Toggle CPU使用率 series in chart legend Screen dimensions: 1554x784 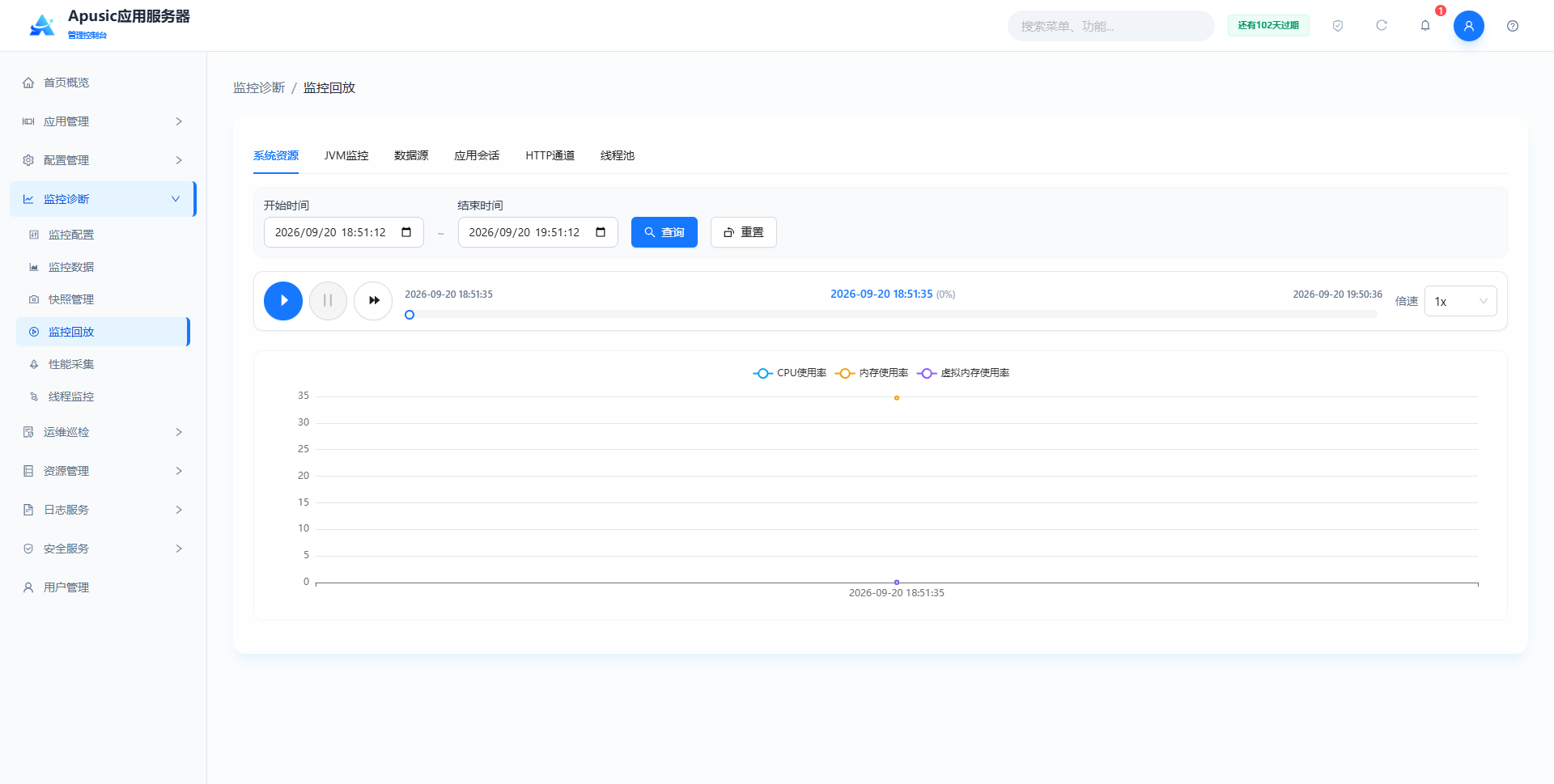click(789, 373)
